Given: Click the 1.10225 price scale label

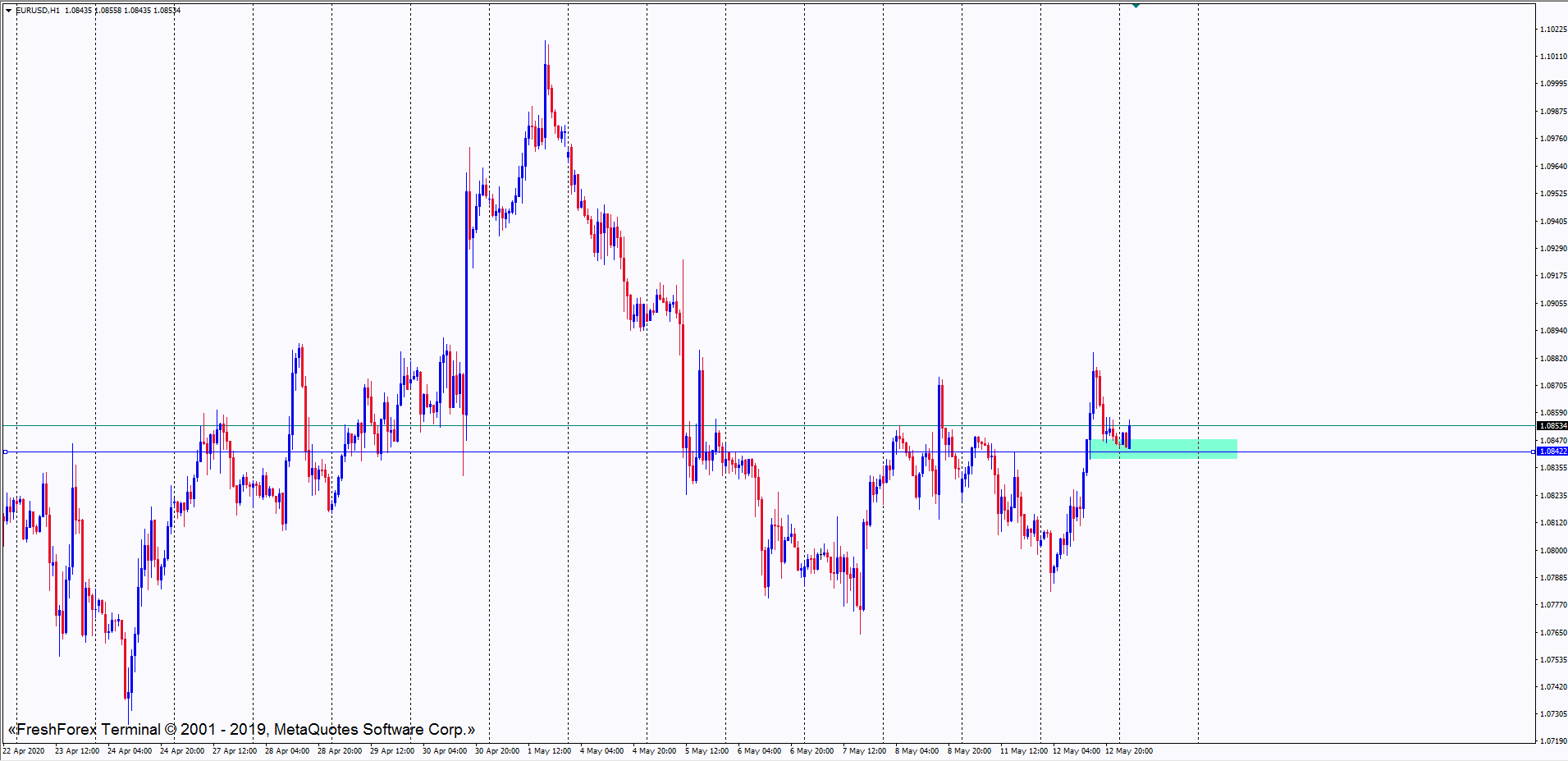Looking at the screenshot, I should pyautogui.click(x=1553, y=30).
